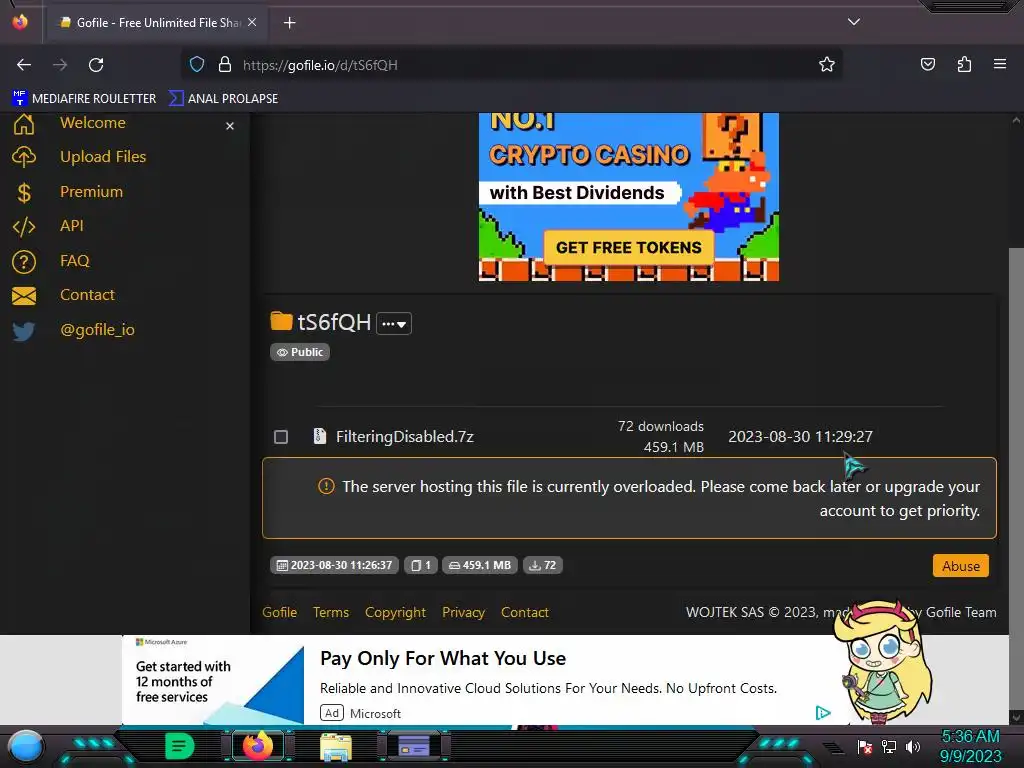Open the Firefox hamburger menu

point(1000,65)
